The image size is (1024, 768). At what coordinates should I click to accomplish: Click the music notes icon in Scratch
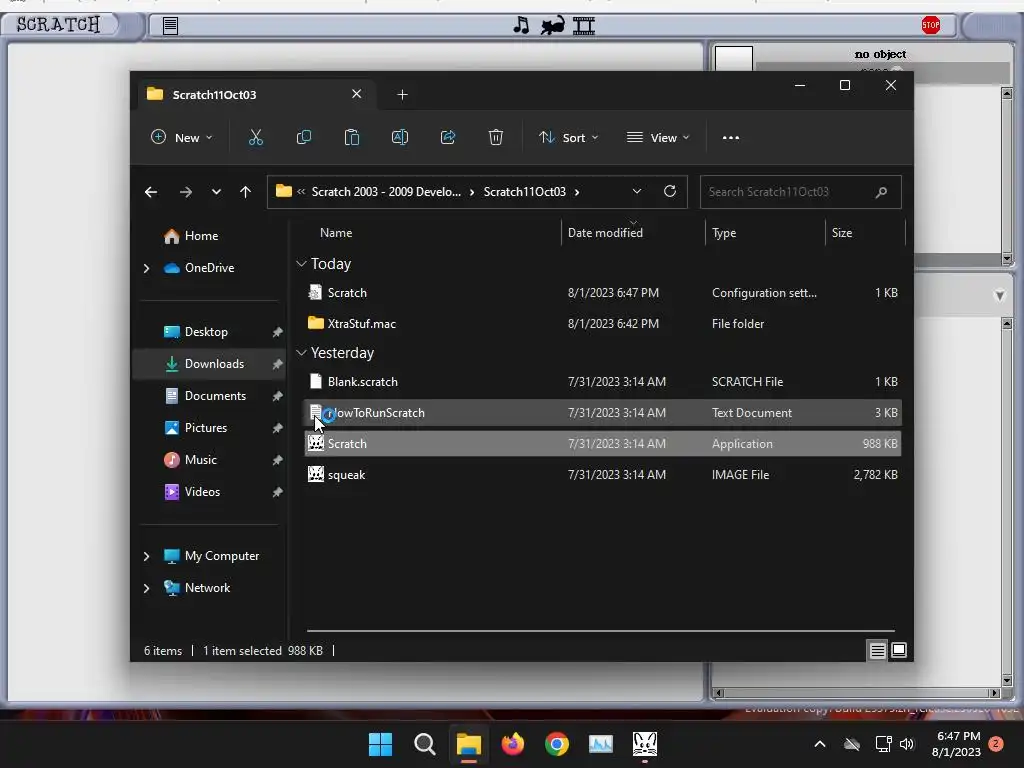521,25
